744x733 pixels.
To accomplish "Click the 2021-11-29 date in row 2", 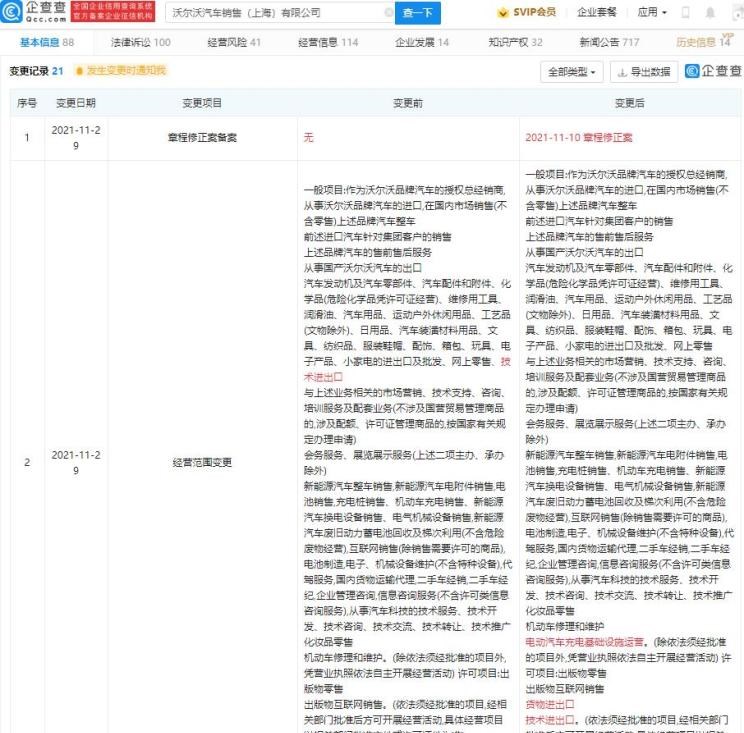I will pos(76,463).
